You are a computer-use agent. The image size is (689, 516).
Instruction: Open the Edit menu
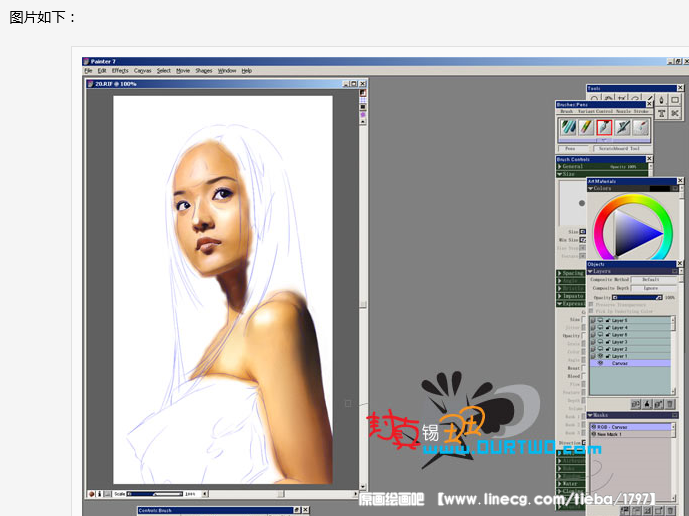tap(102, 71)
